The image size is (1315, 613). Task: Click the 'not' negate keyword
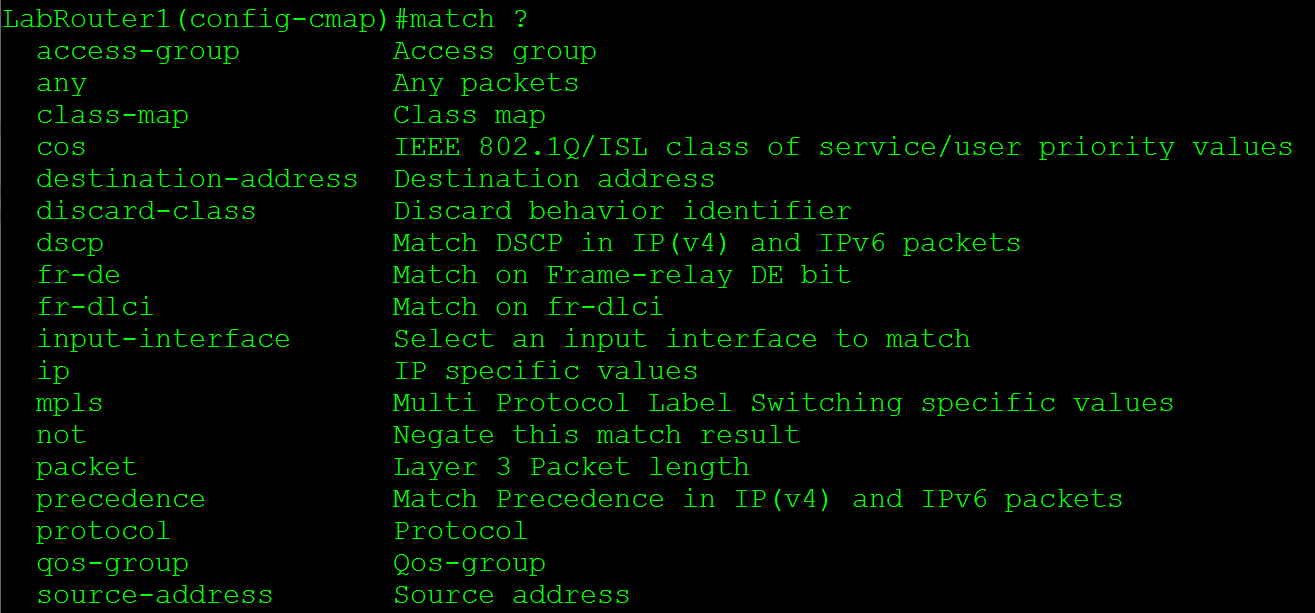[62, 435]
